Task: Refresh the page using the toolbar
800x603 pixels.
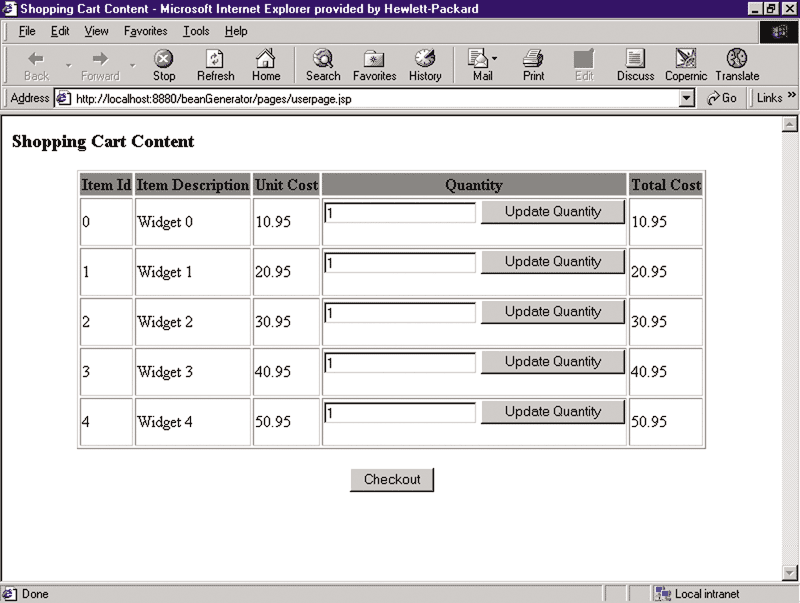Action: coord(215,65)
